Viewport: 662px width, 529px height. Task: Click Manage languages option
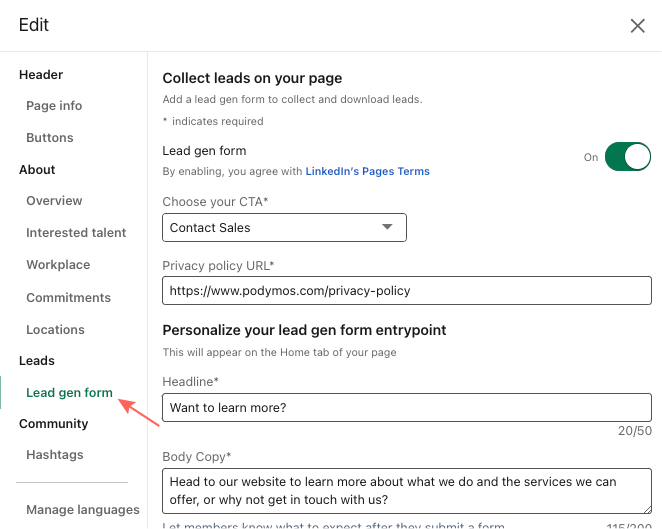(83, 510)
